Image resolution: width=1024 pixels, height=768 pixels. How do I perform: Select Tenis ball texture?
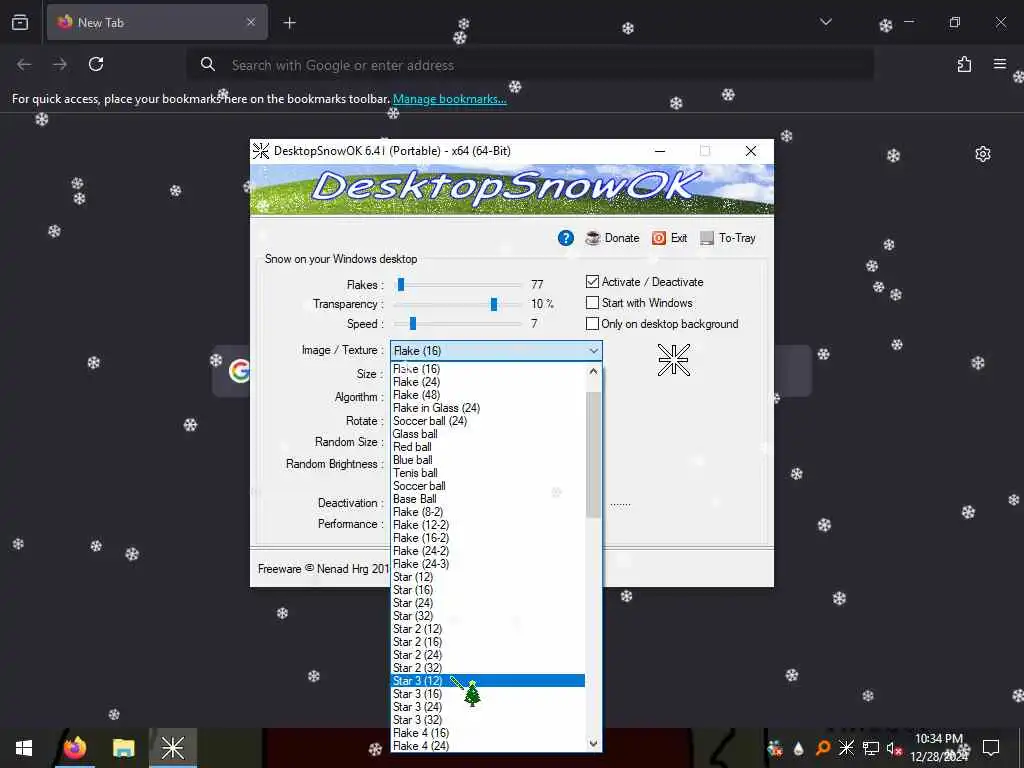point(488,473)
